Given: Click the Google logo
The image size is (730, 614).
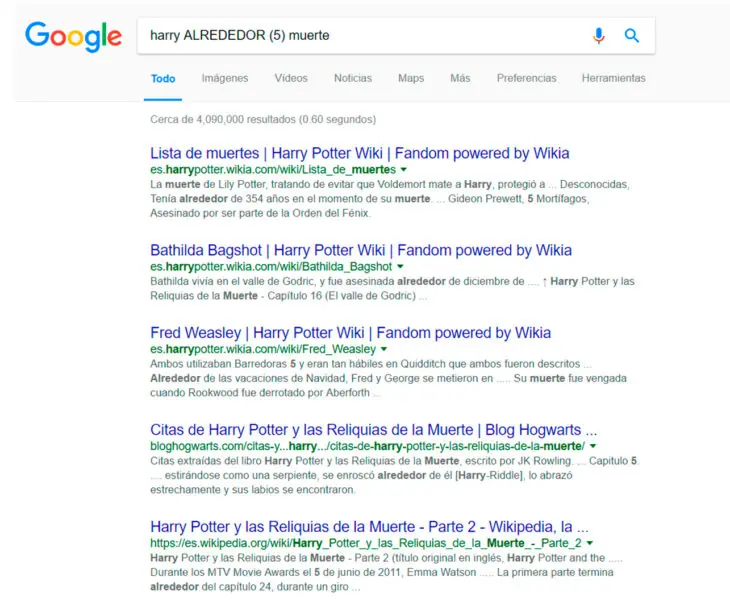Looking at the screenshot, I should pos(74,36).
